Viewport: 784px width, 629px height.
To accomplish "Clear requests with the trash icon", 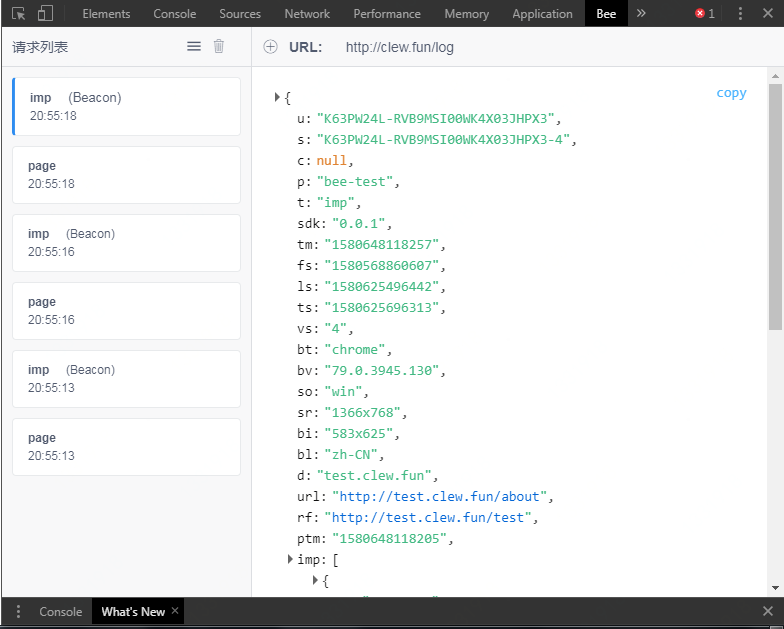I will click(x=218, y=46).
